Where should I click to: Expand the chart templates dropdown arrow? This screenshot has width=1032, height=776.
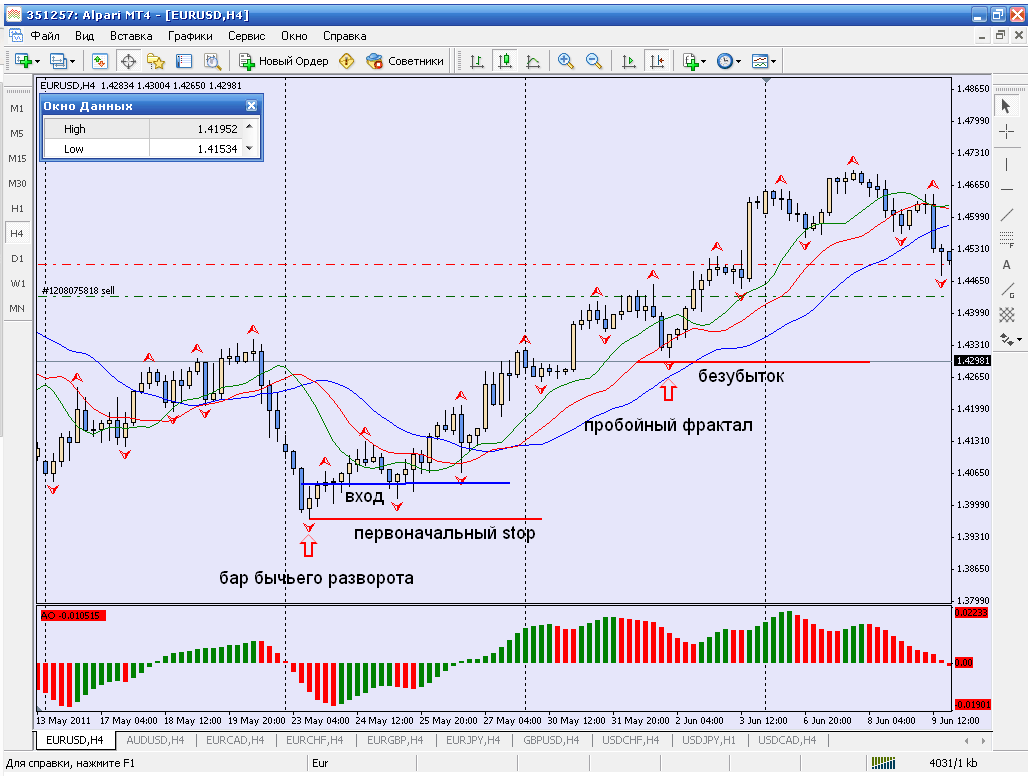(x=773, y=62)
